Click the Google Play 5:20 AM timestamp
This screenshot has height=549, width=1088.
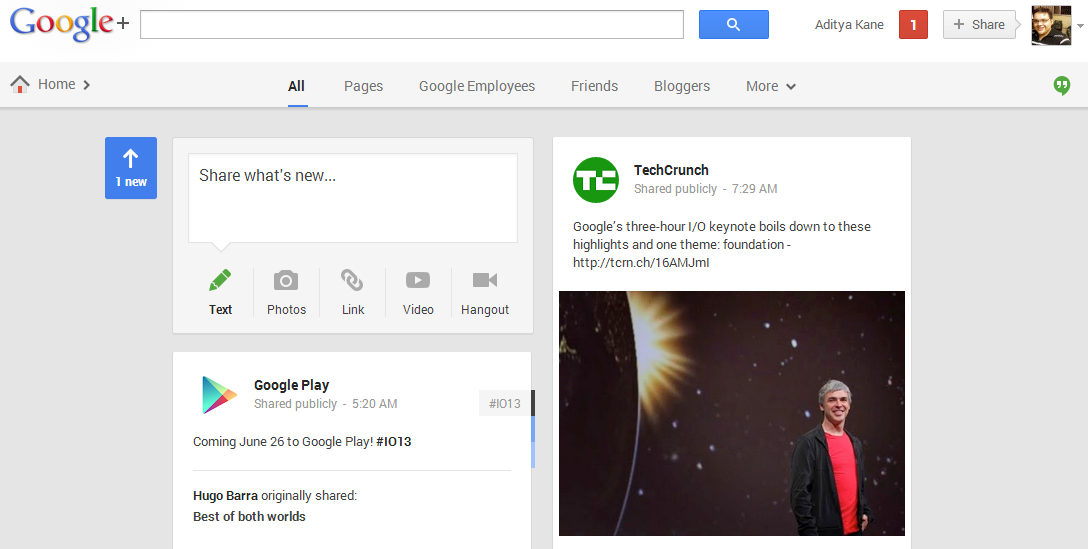pyautogui.click(x=375, y=404)
